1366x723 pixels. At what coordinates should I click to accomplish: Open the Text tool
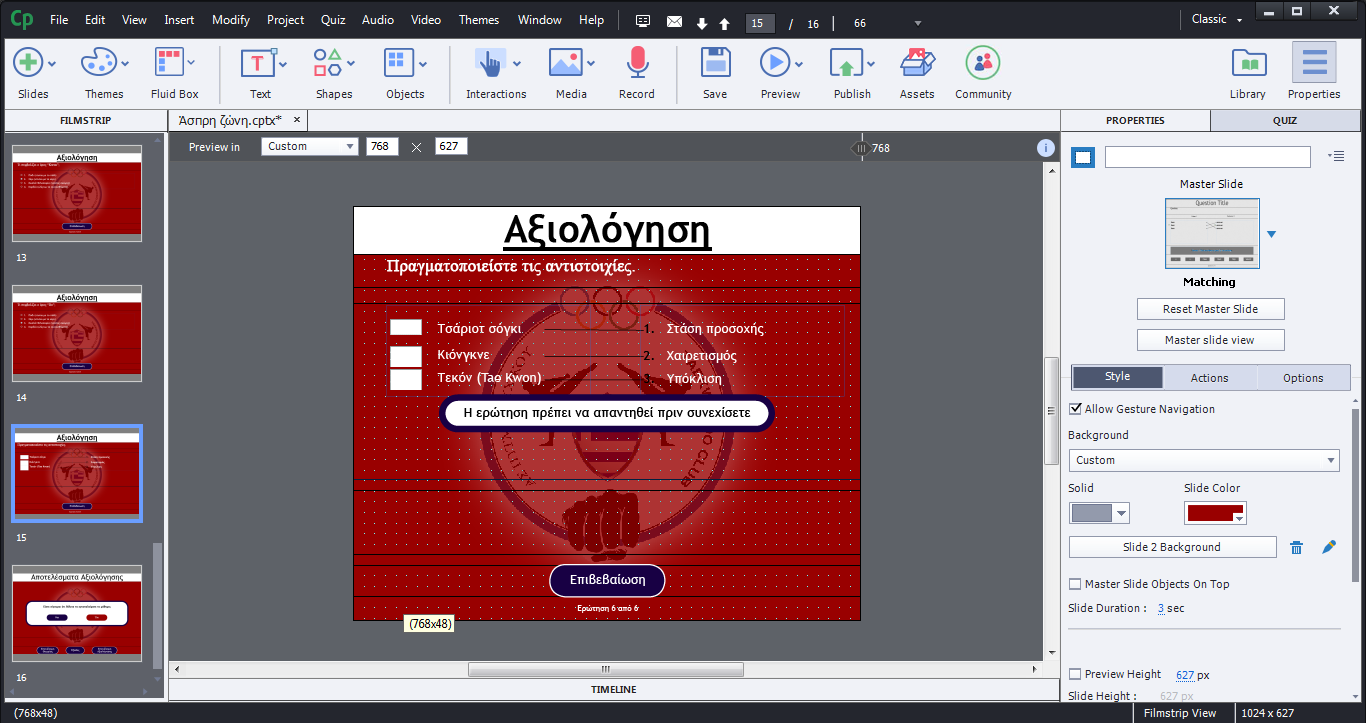pos(261,72)
